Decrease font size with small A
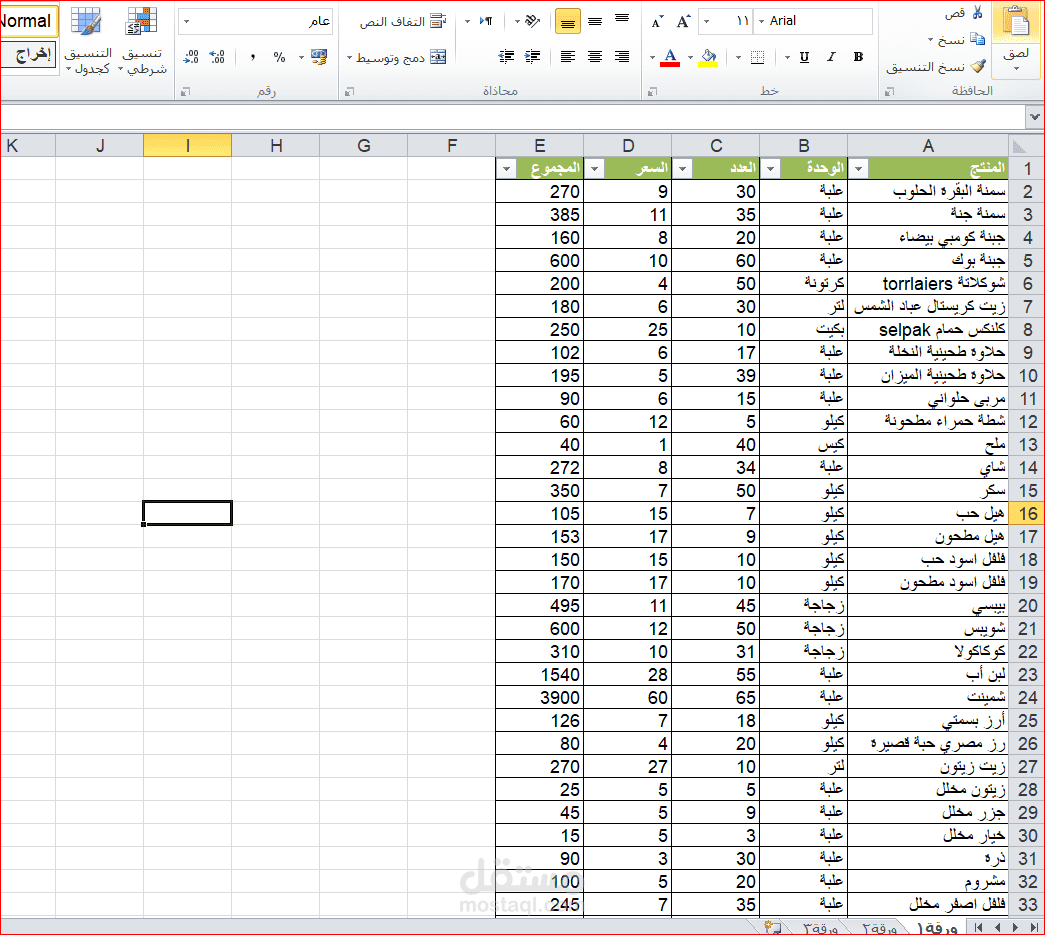This screenshot has width=1045, height=935. coord(657,22)
